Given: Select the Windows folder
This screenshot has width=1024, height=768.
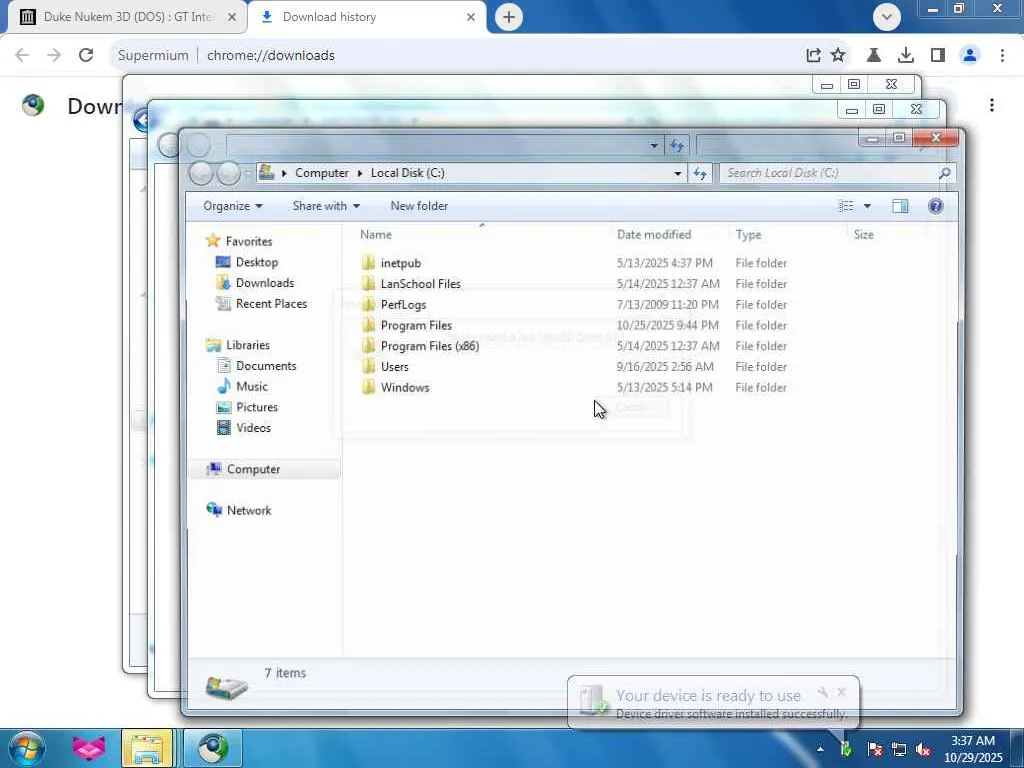Looking at the screenshot, I should [405, 388].
